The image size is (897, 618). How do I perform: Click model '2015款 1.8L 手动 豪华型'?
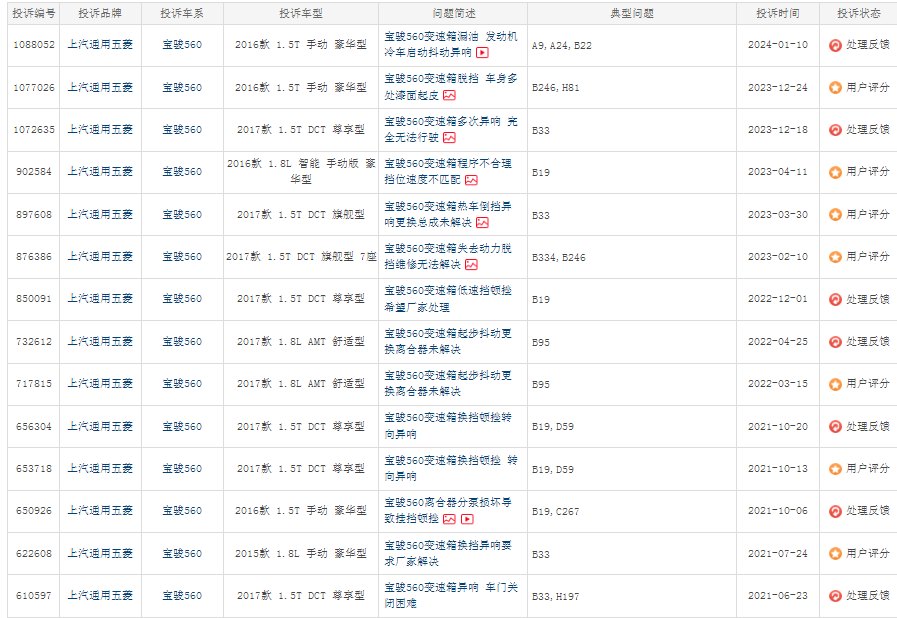point(301,553)
